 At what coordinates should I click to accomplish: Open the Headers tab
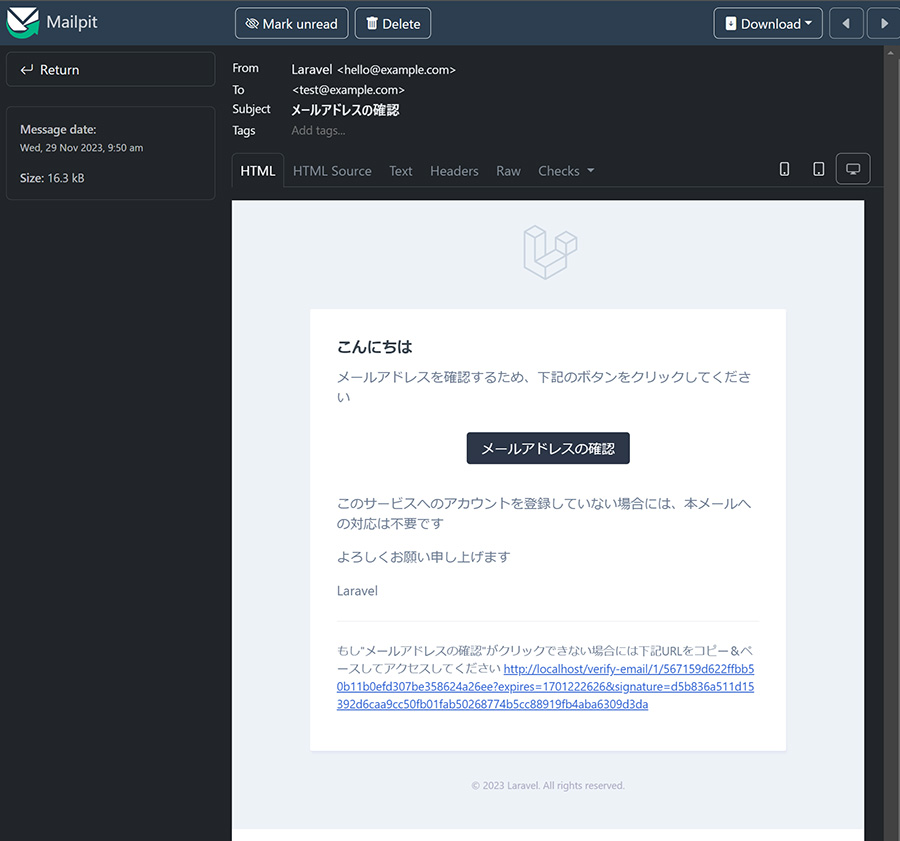tap(454, 171)
